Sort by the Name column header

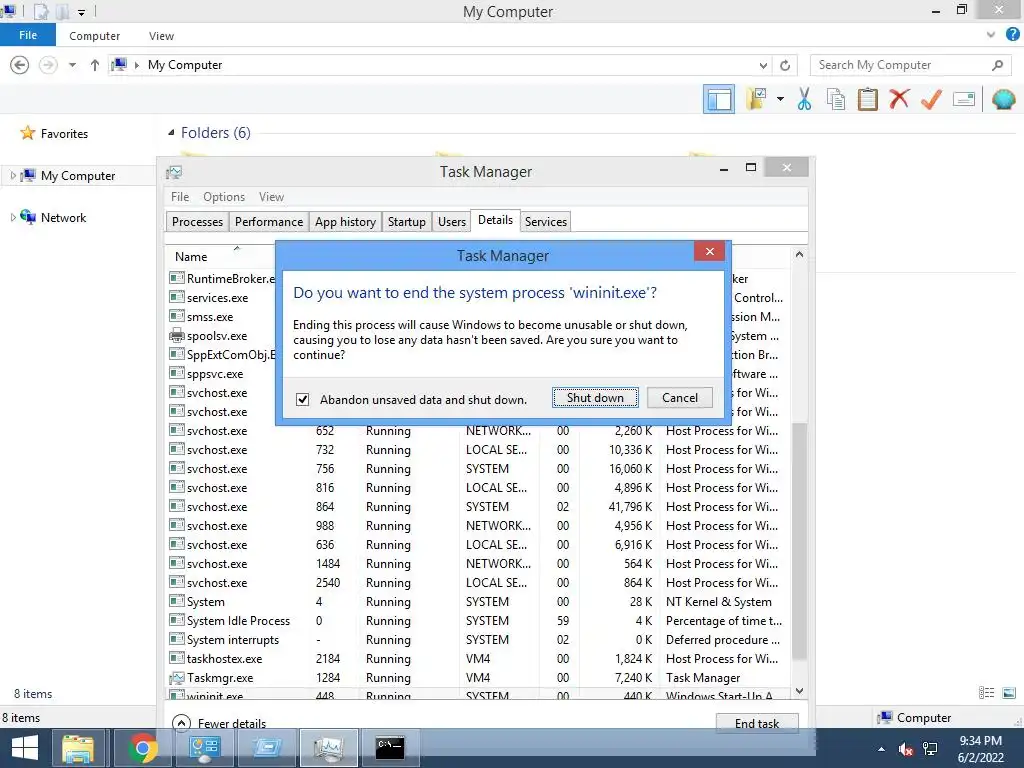point(191,257)
